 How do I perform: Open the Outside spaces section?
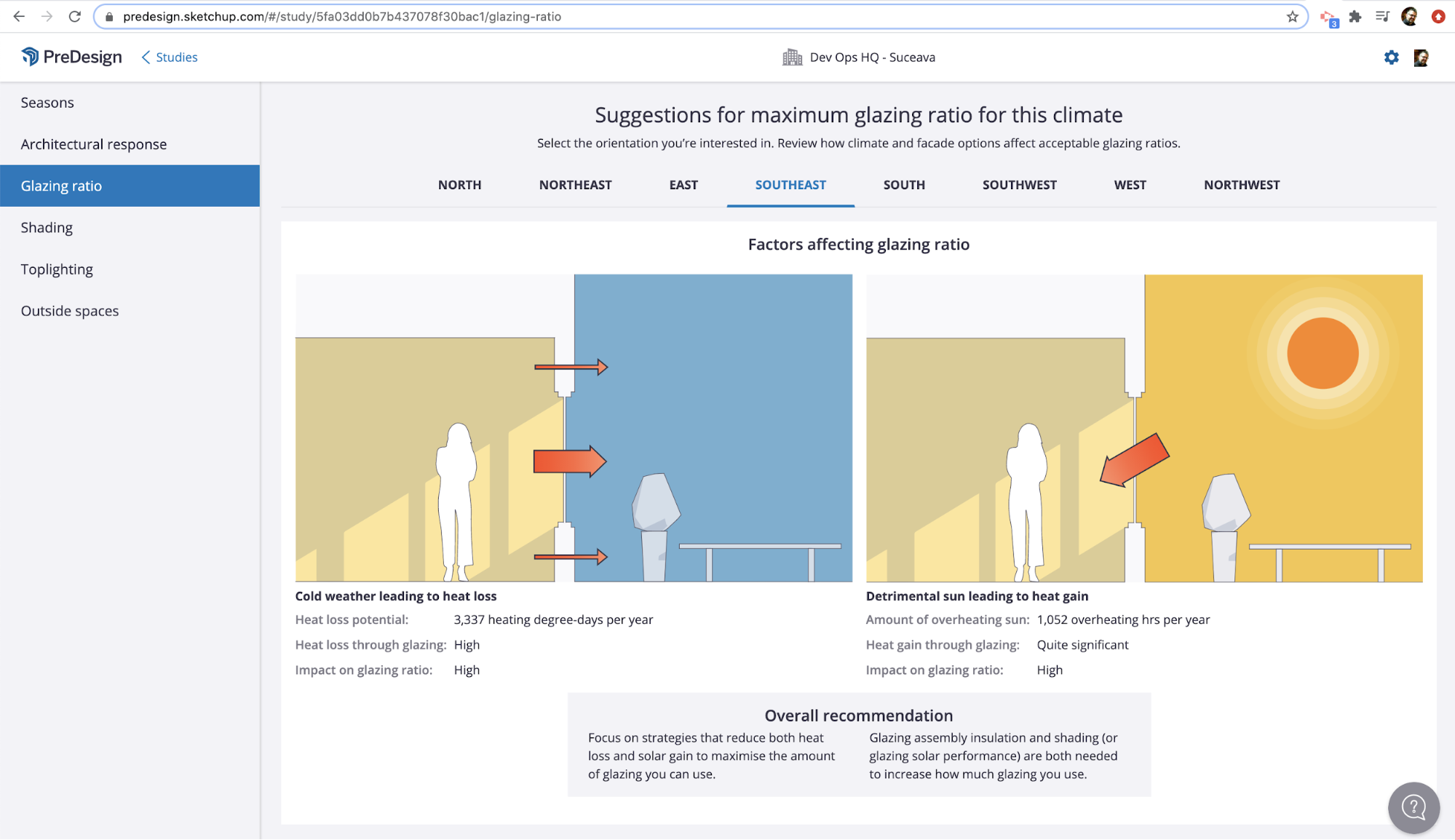pos(69,311)
